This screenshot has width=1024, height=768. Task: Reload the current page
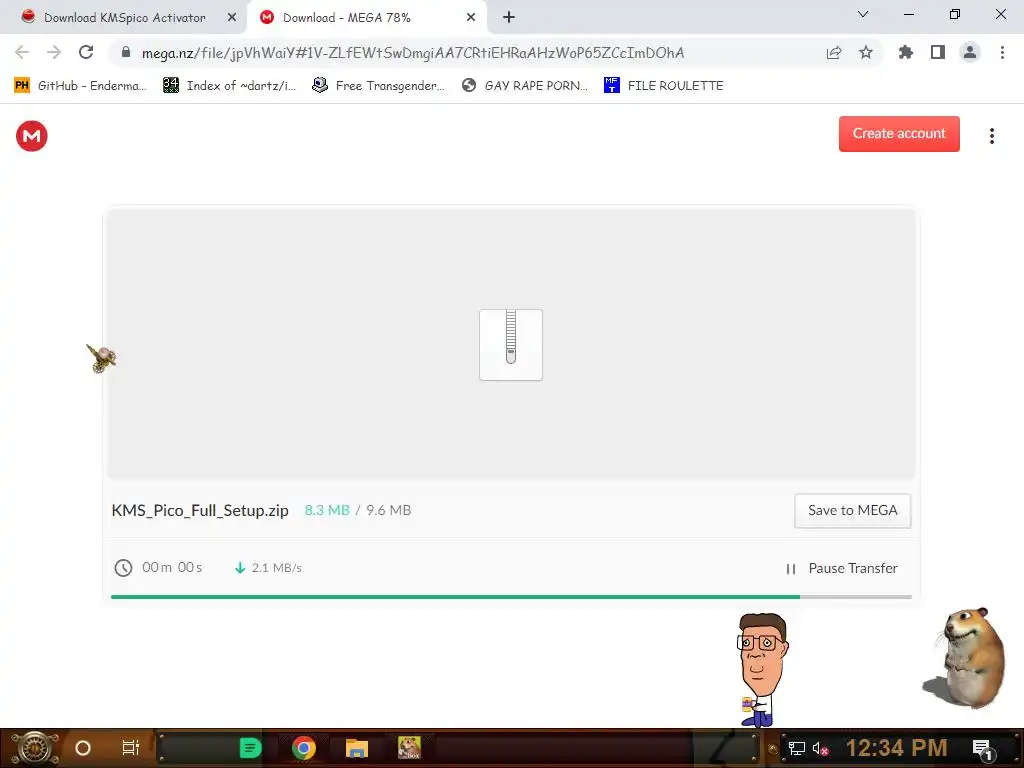click(x=86, y=52)
